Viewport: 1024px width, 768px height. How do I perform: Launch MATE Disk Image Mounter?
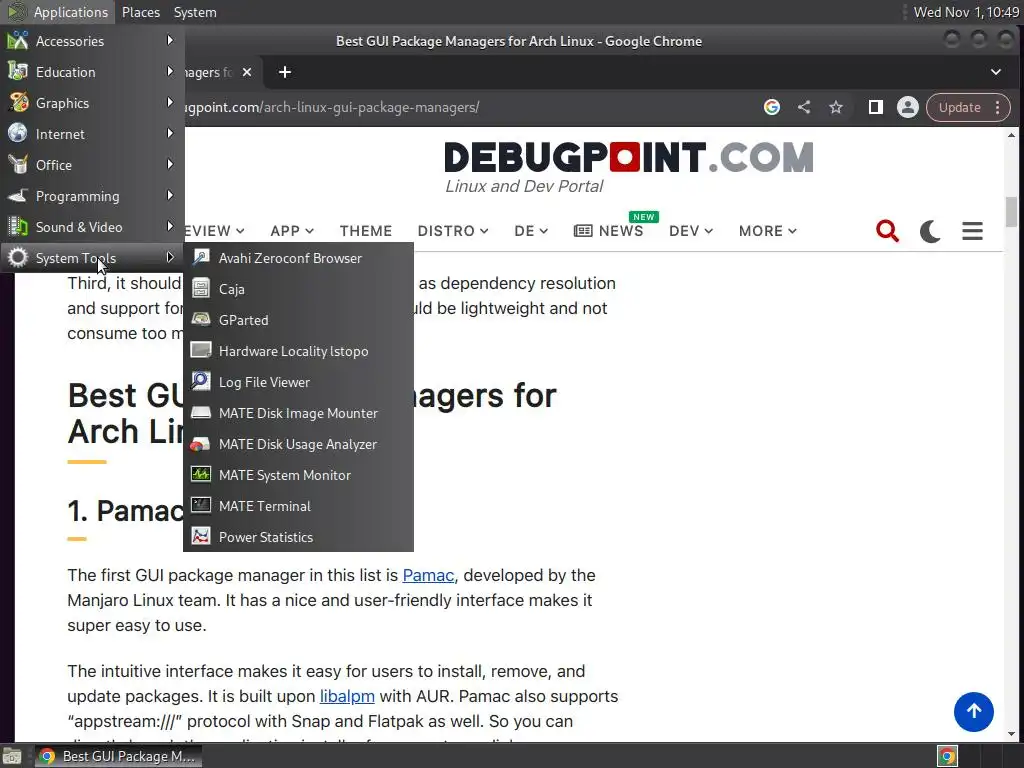pos(298,413)
